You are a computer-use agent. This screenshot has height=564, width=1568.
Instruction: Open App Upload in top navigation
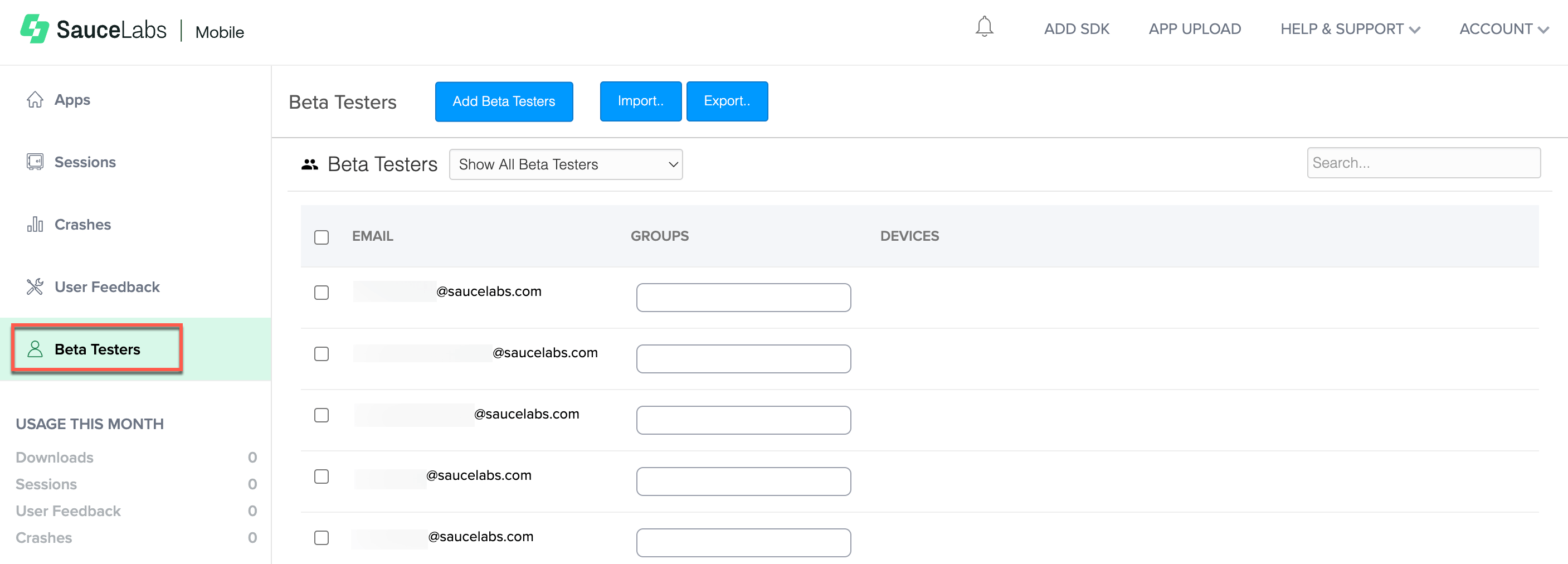coord(1194,28)
